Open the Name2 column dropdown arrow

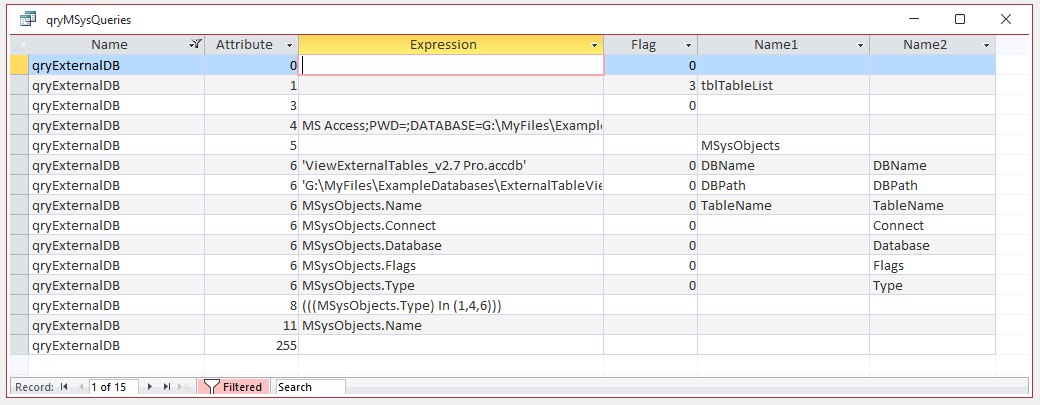(x=986, y=45)
